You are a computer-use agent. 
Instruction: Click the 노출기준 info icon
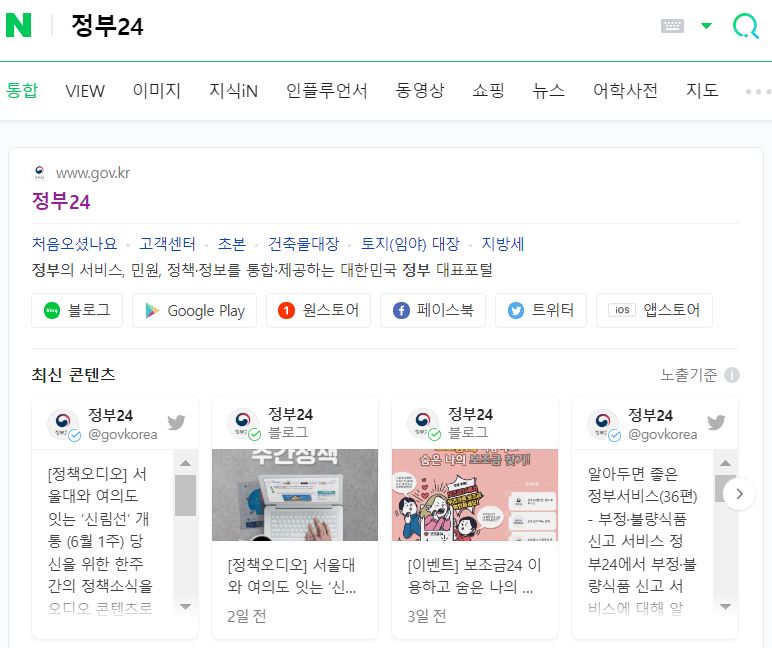[732, 375]
